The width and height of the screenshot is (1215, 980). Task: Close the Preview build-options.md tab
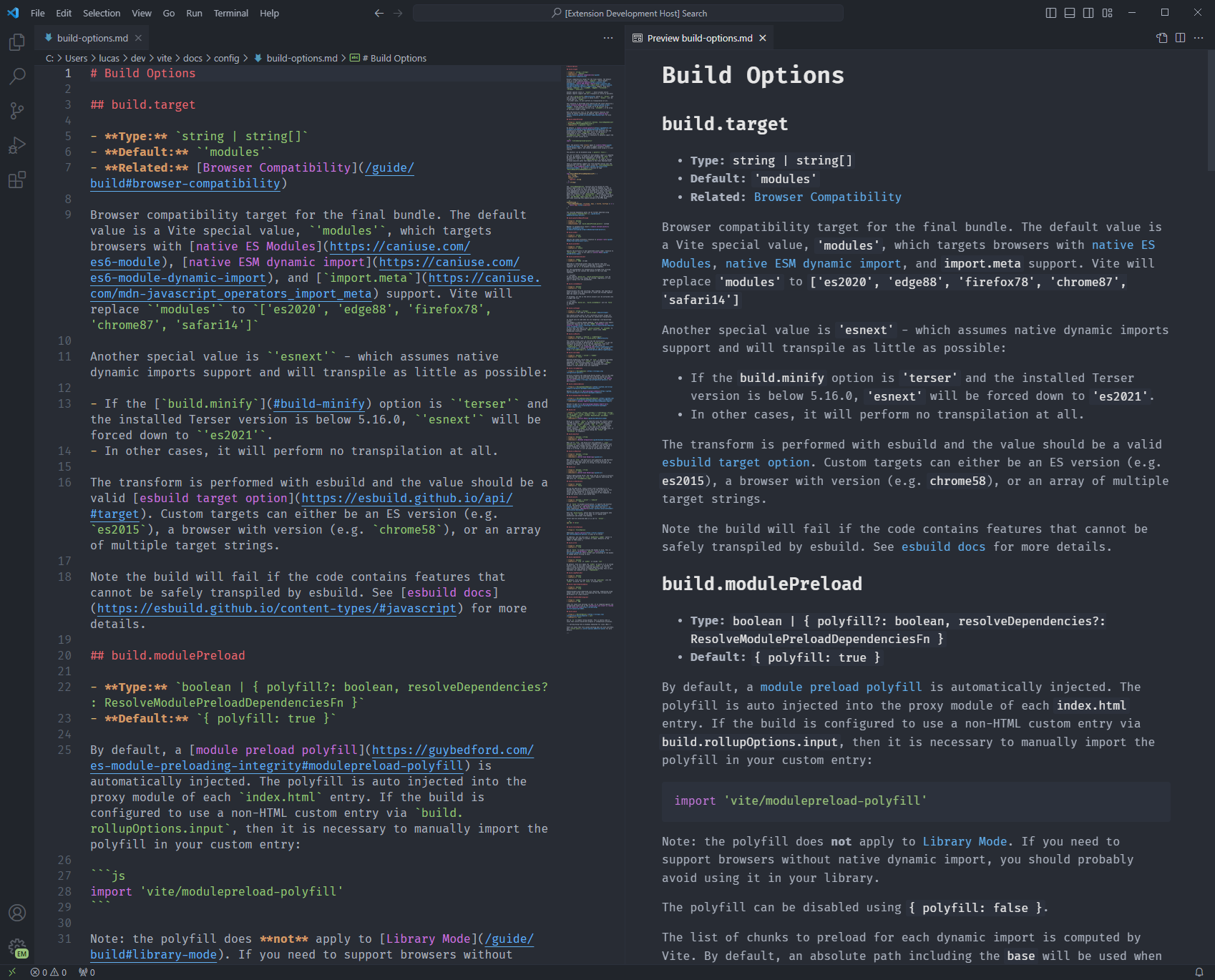(x=763, y=38)
